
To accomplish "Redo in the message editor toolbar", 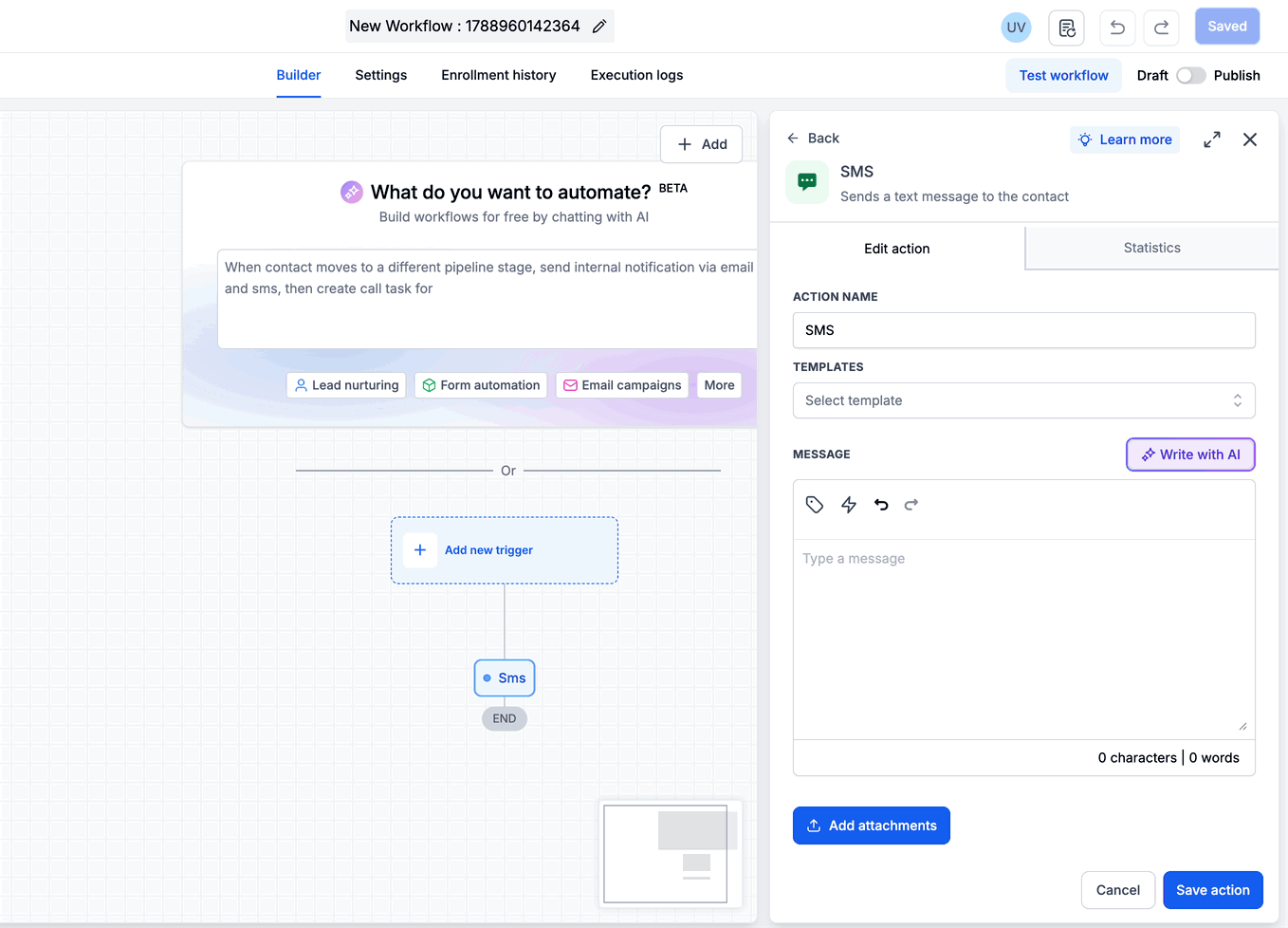I will pos(911,505).
